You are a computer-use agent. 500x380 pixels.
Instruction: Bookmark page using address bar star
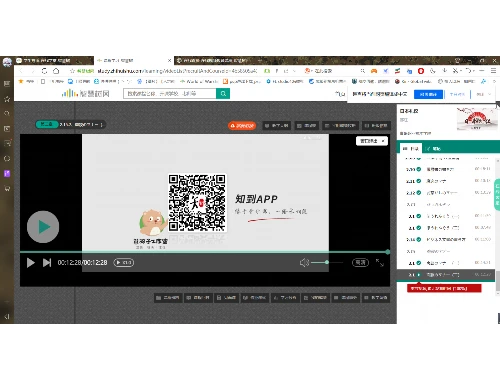(x=72, y=71)
